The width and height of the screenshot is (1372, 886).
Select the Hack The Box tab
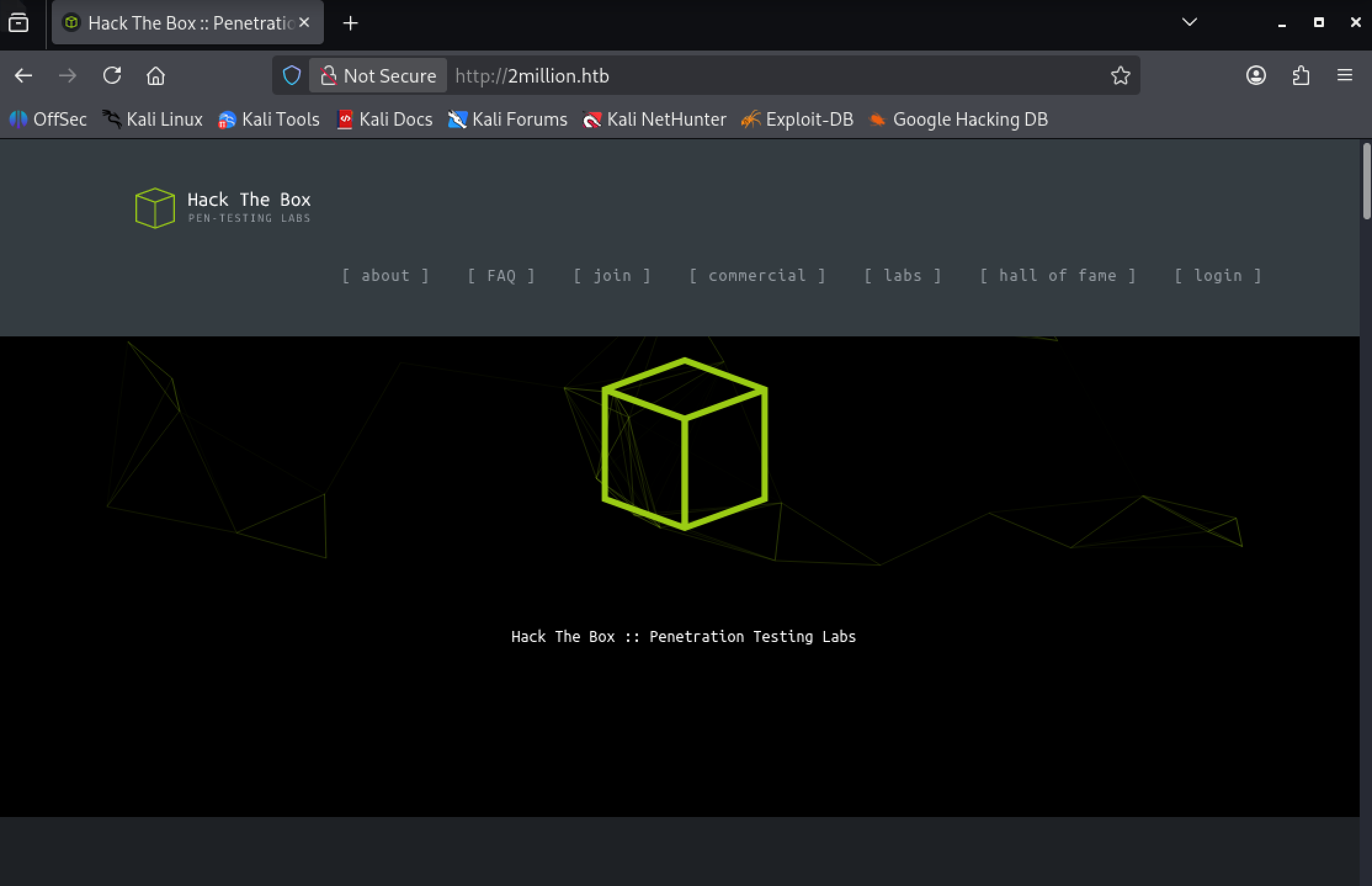click(188, 23)
